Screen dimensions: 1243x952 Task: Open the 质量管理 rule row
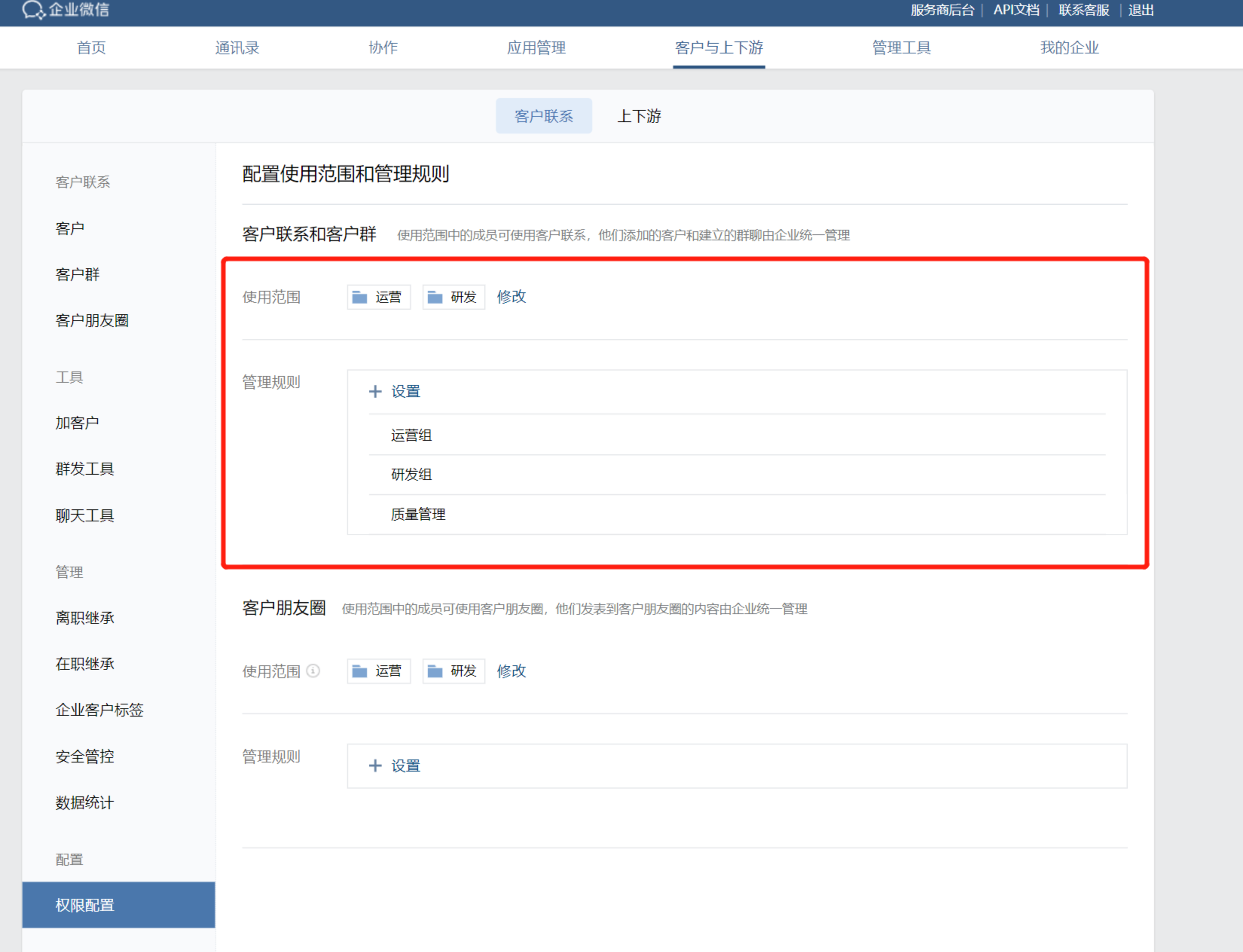pos(737,515)
